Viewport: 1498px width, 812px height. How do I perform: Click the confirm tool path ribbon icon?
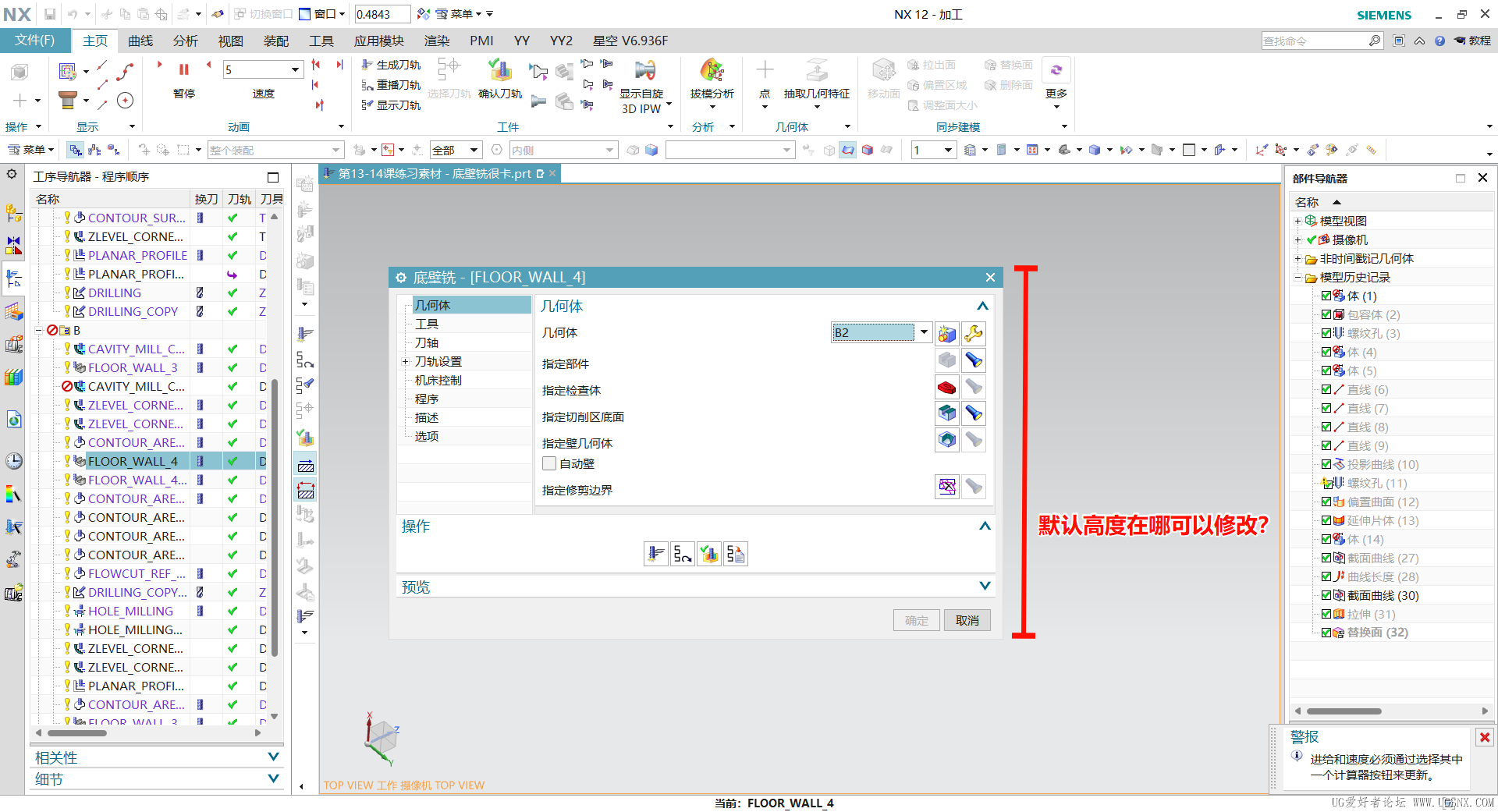coord(500,70)
